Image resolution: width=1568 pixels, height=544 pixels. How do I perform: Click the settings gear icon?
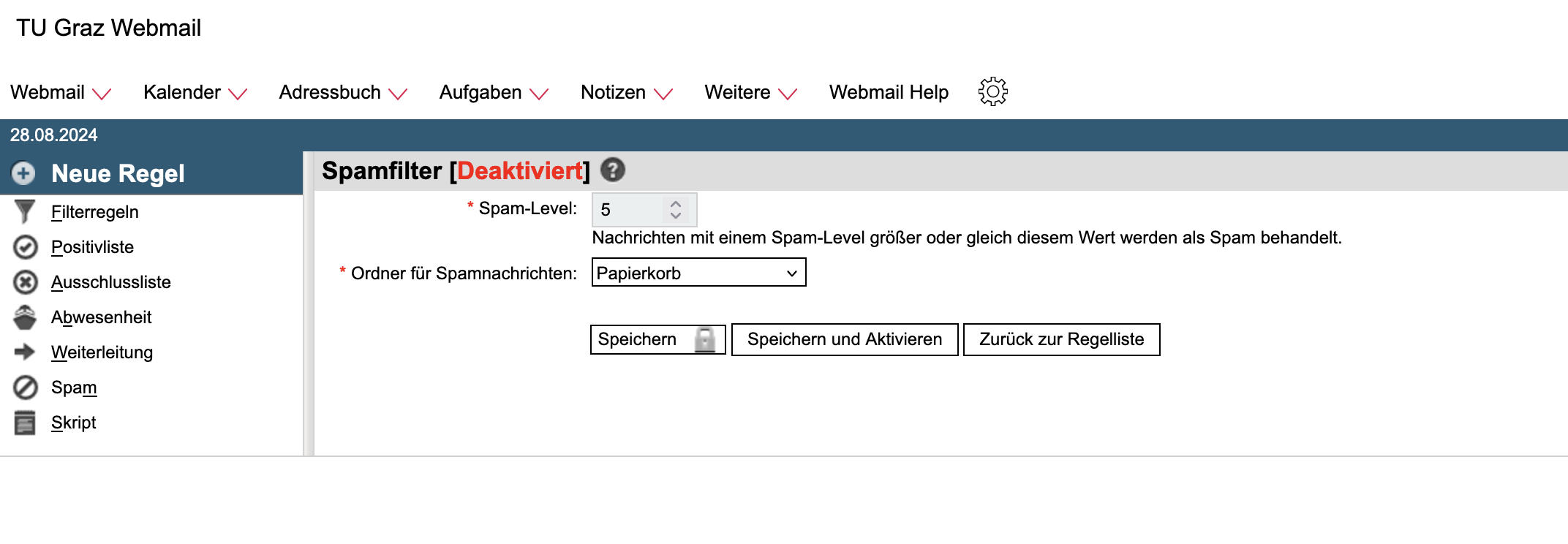coord(992,91)
